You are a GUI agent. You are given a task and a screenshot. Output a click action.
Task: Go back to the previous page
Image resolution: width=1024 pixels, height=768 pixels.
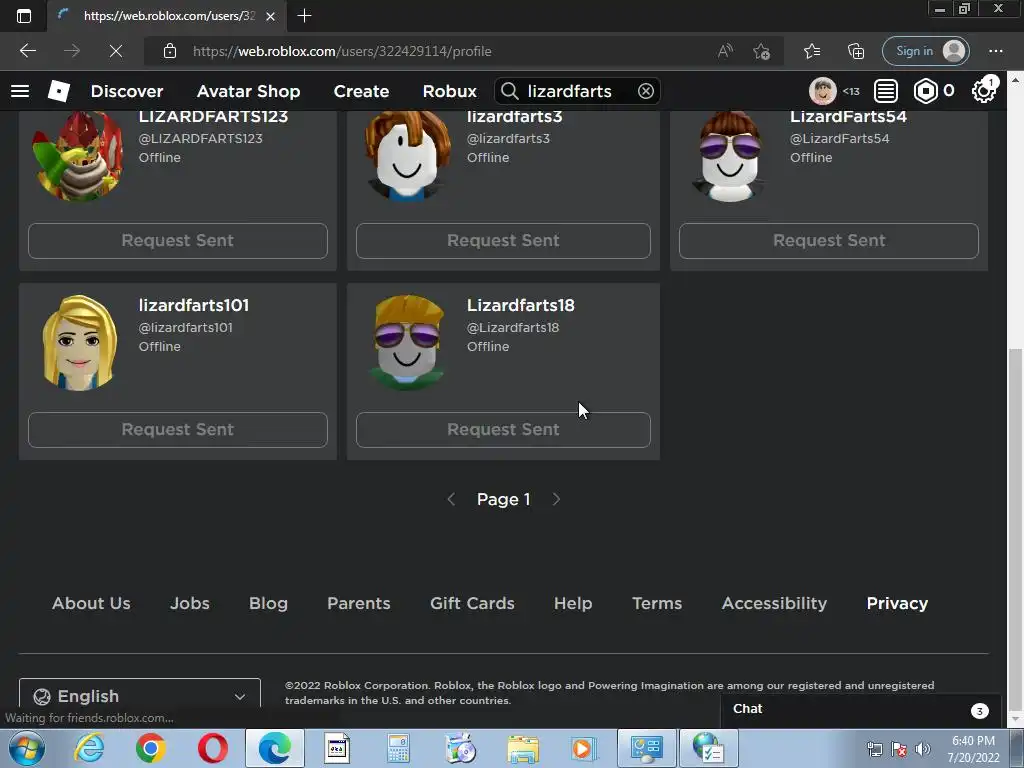(x=28, y=51)
